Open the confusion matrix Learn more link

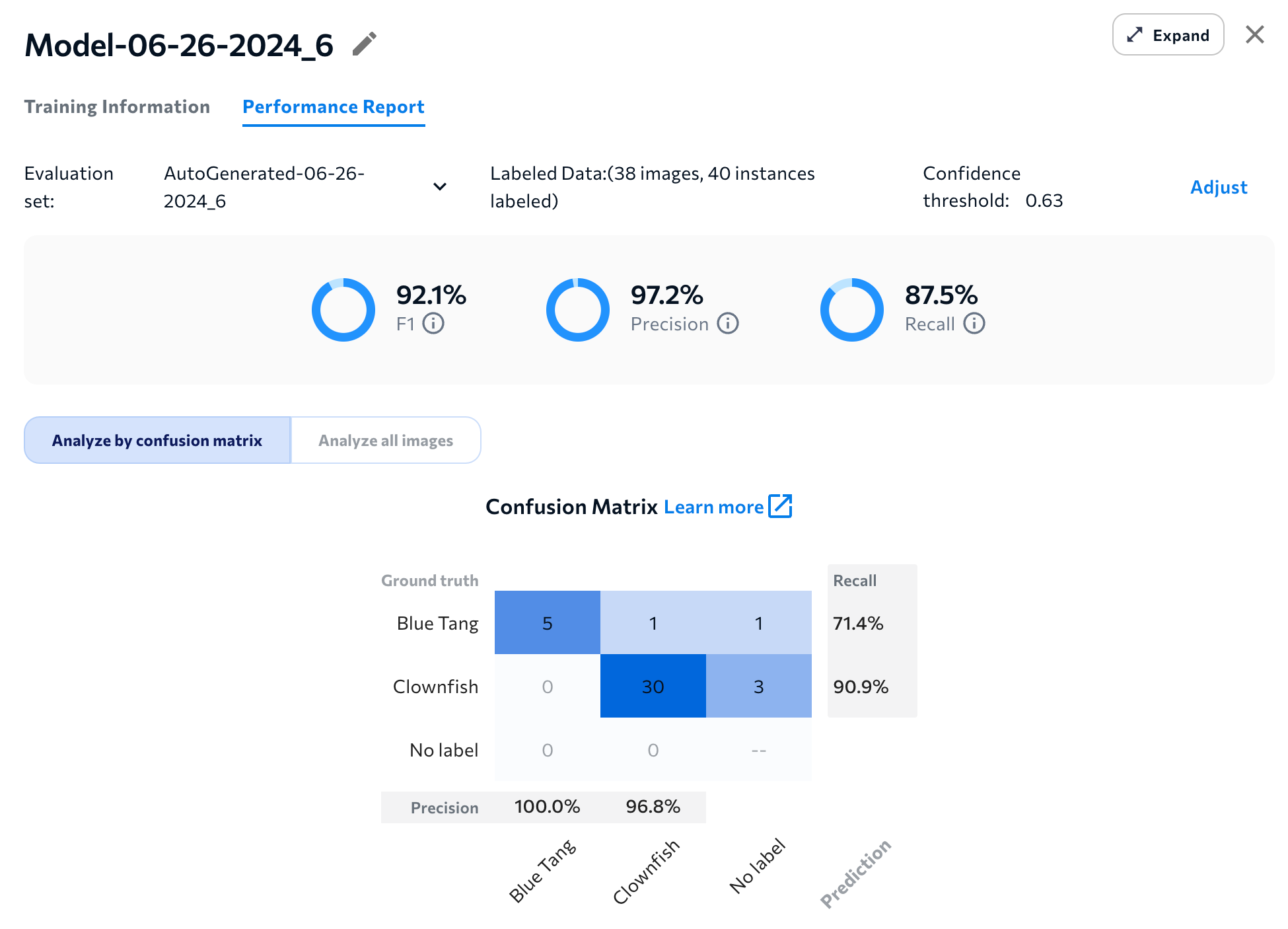click(715, 506)
